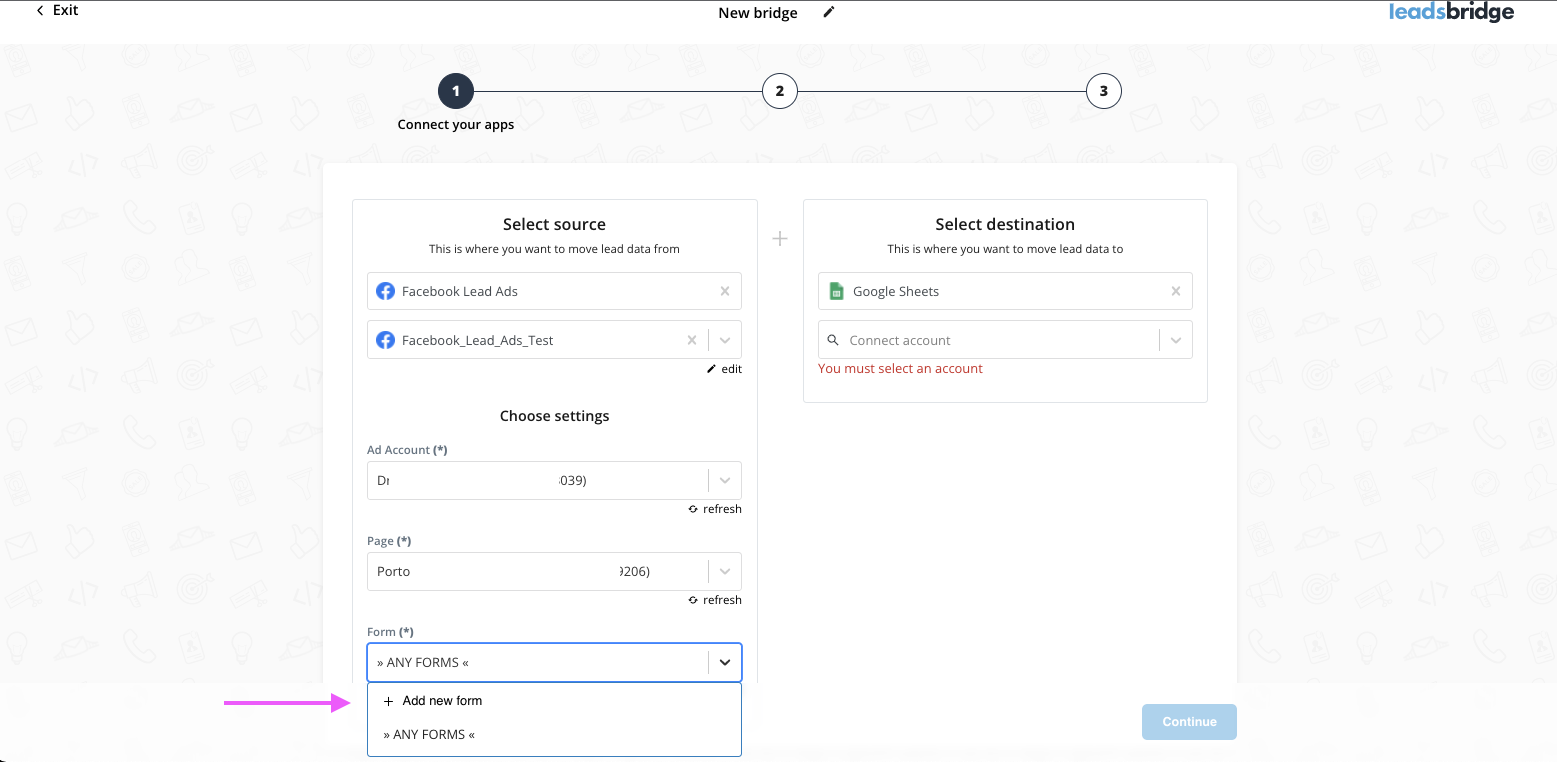Select Add new form option
Image resolution: width=1557 pixels, height=762 pixels.
442,701
